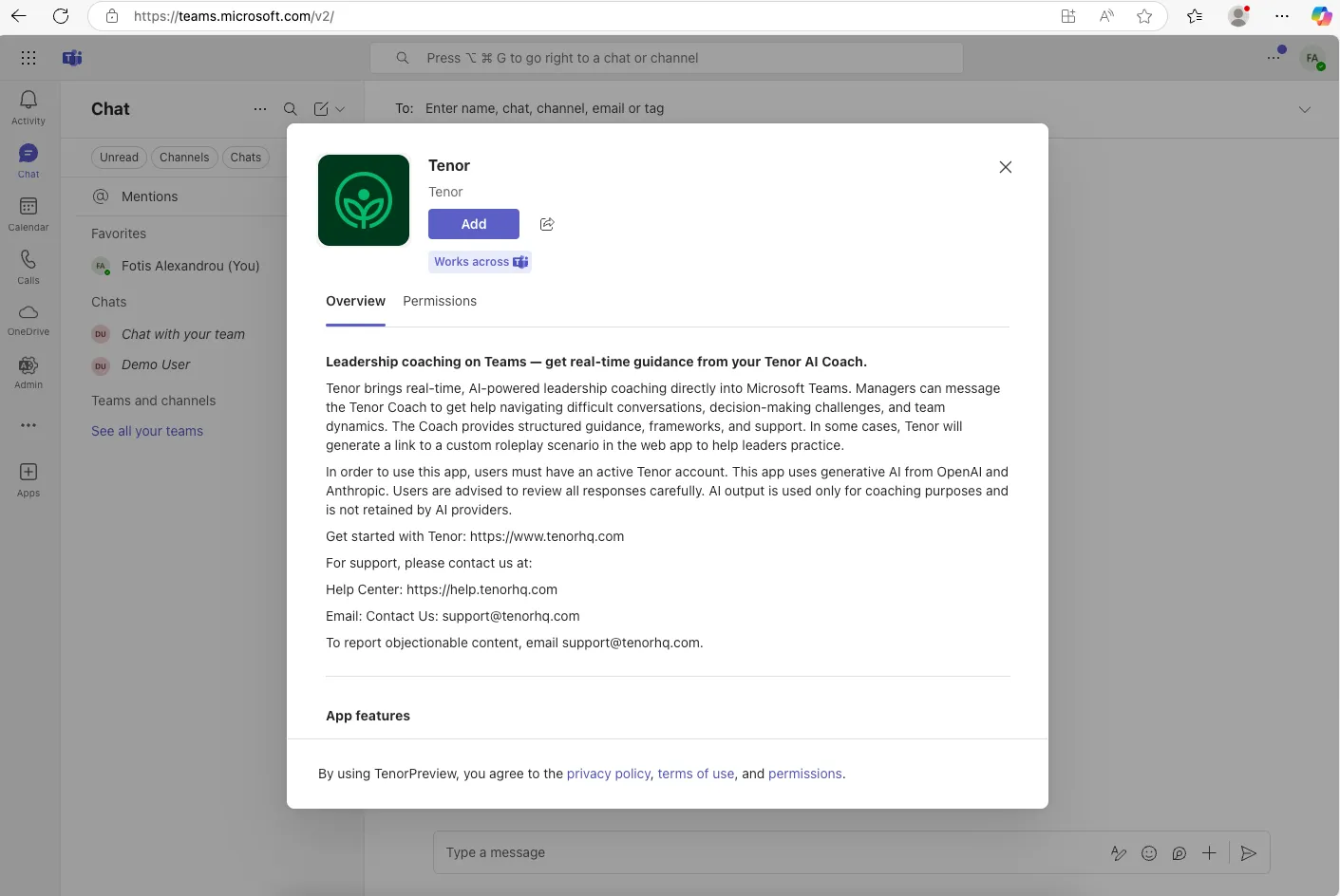This screenshot has height=896, width=1340.
Task: Click the App features heading
Action: (368, 716)
